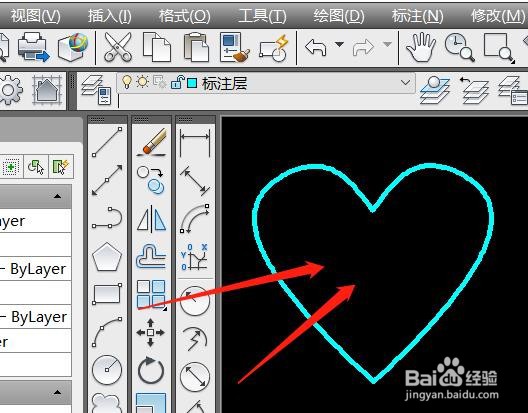Click the Undo arrow

pyautogui.click(x=316, y=47)
